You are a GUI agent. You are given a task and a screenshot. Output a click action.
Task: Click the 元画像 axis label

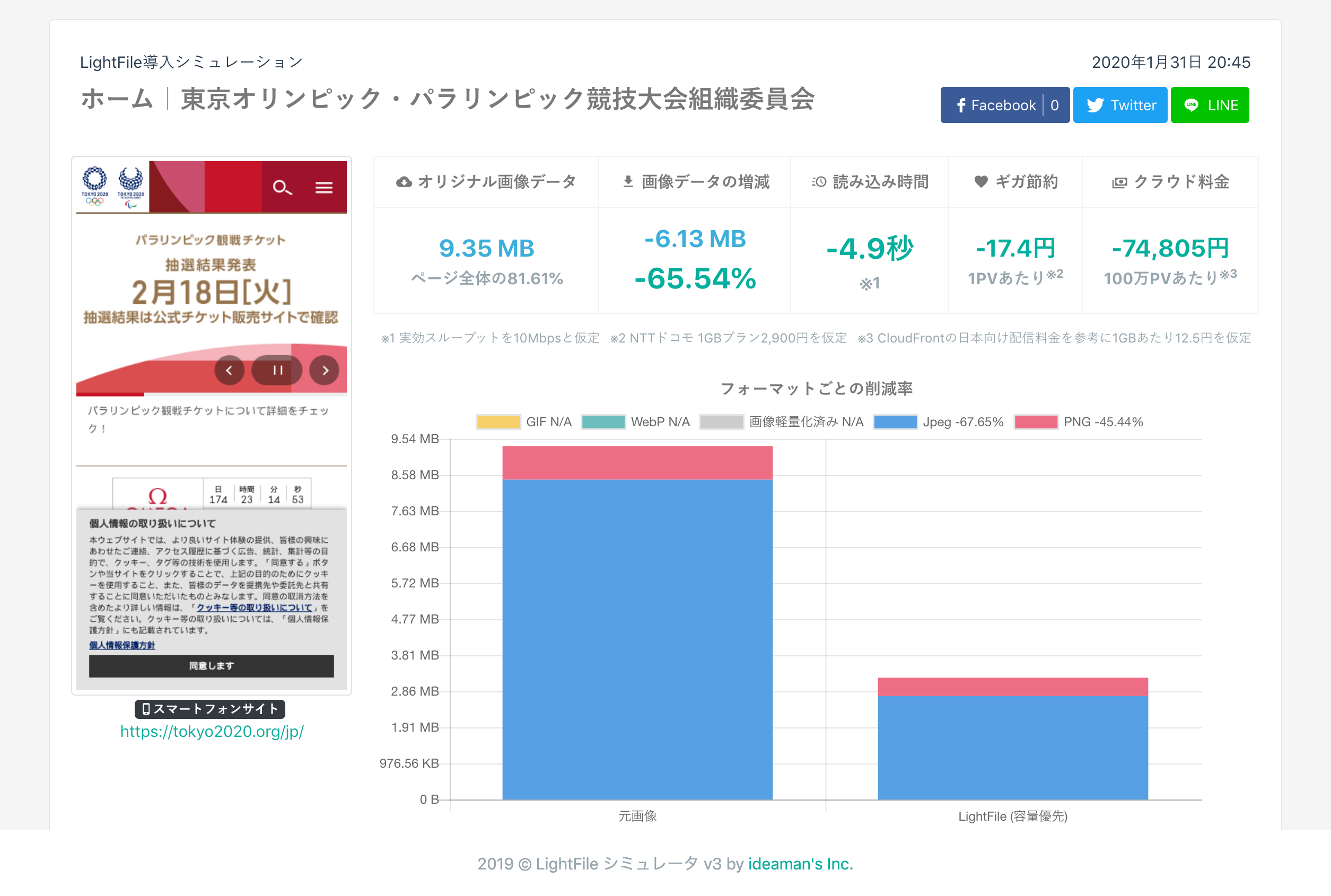[x=637, y=816]
